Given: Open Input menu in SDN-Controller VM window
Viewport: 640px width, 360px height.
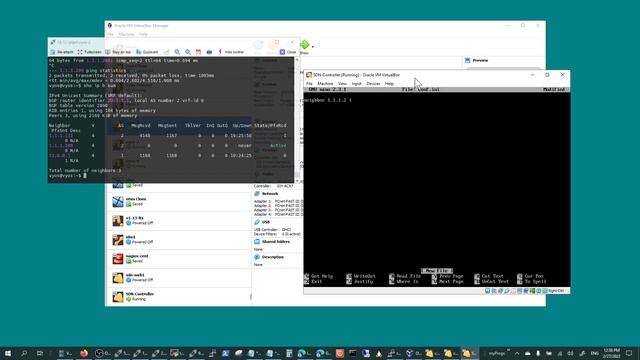Looking at the screenshot, I should point(356,83).
